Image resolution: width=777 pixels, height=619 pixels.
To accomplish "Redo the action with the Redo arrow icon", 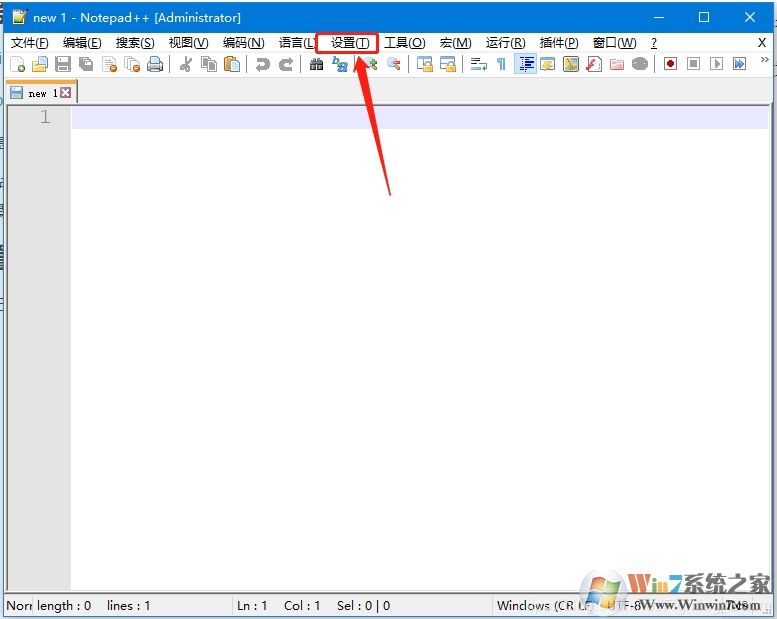I will coord(286,64).
